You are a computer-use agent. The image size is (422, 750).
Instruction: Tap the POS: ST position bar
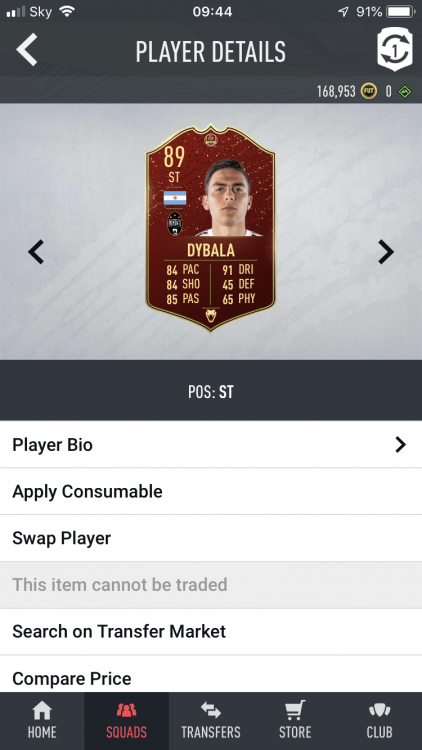(x=211, y=392)
